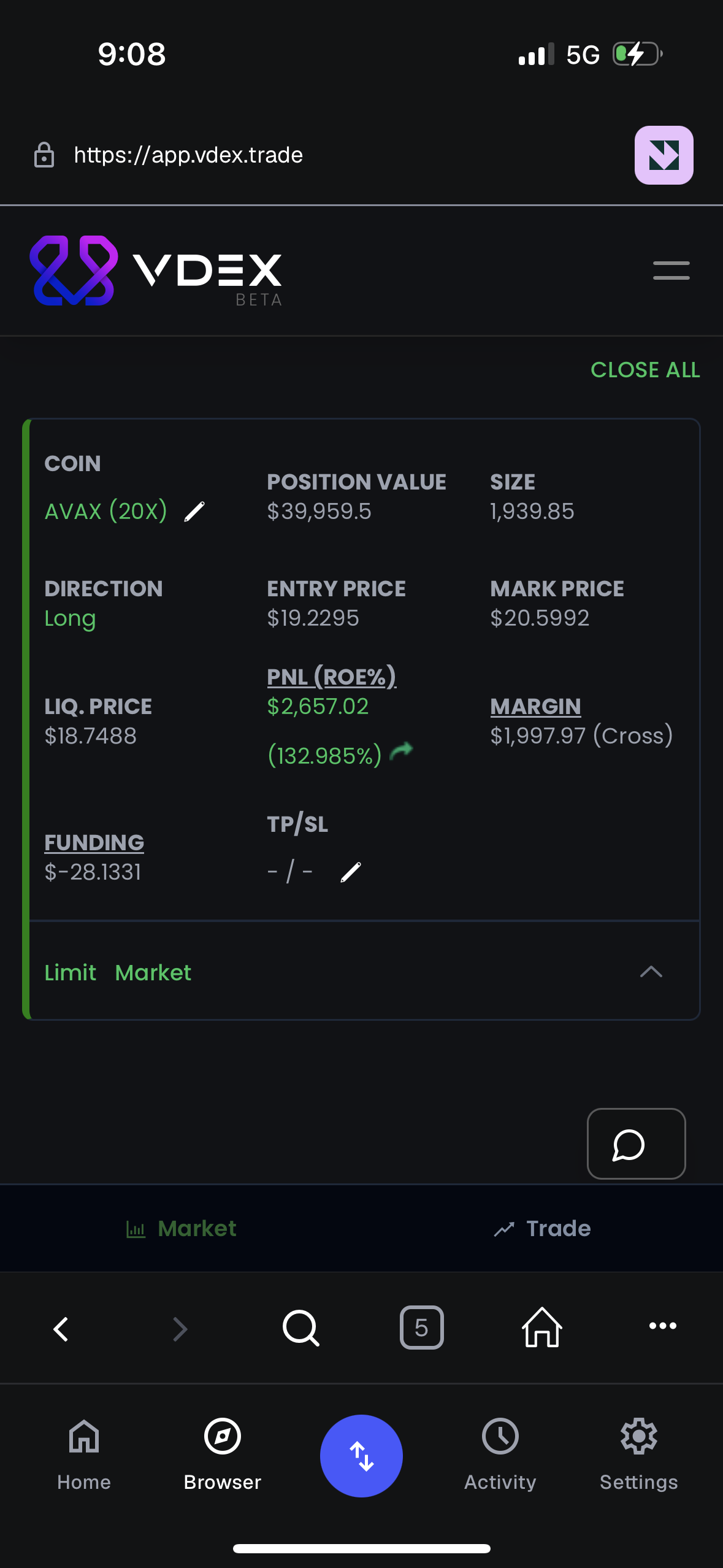Image resolution: width=723 pixels, height=1568 pixels.
Task: Open the VDEX hamburger menu
Action: tap(671, 271)
